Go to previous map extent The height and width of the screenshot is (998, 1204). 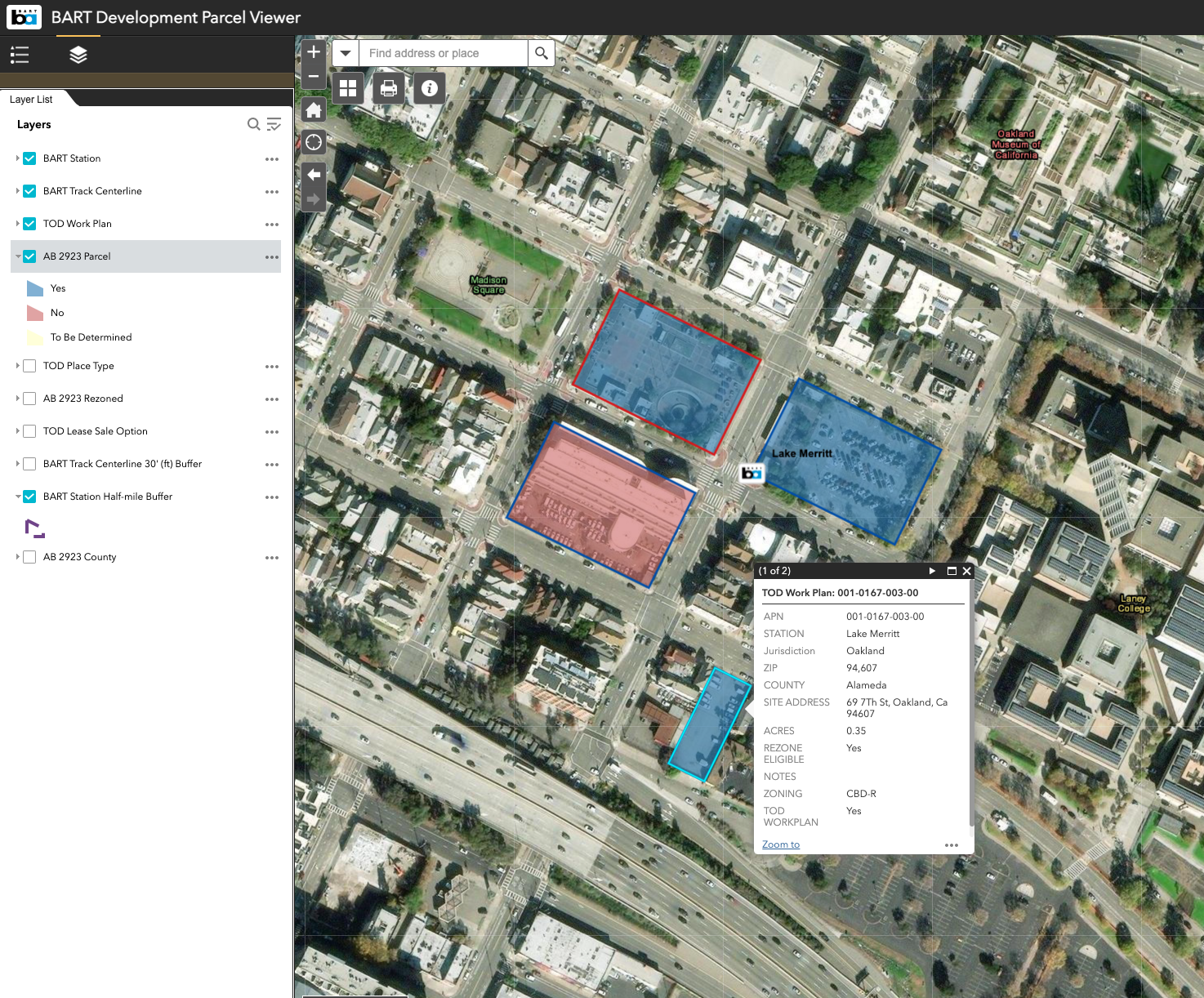(x=314, y=175)
